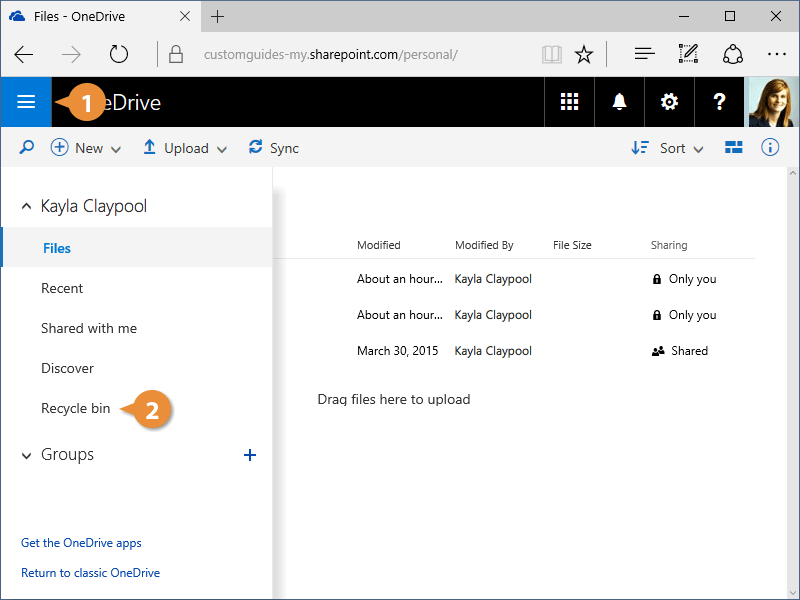Image resolution: width=800 pixels, height=600 pixels.
Task: Open the New dropdown menu
Action: tap(86, 148)
